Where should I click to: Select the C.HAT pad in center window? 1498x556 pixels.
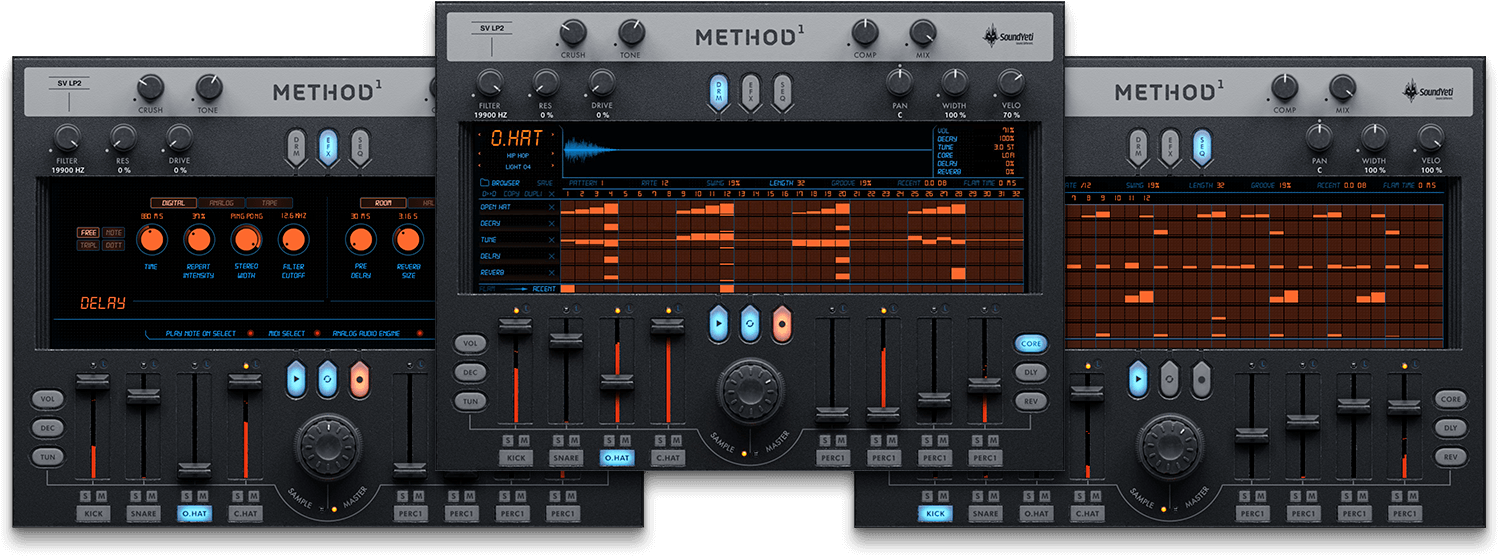[x=666, y=458]
